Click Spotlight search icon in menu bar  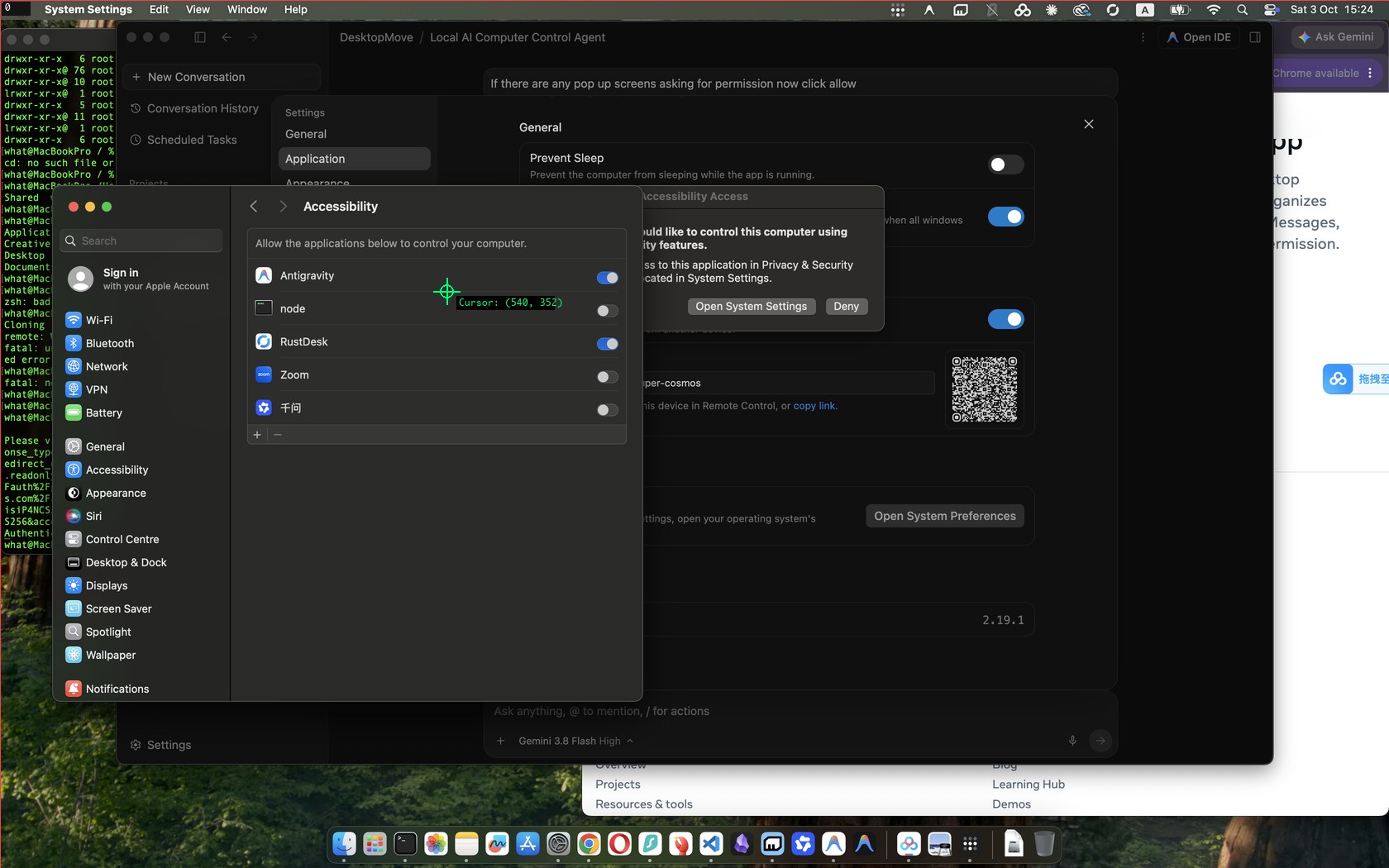coord(1242,9)
